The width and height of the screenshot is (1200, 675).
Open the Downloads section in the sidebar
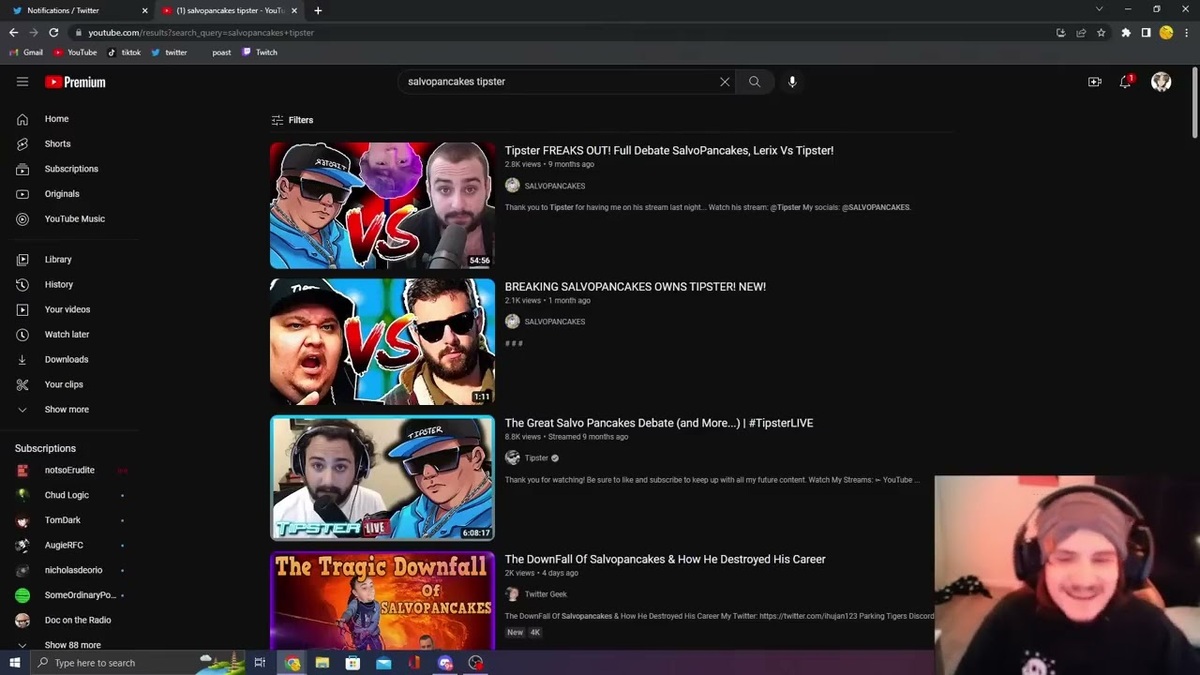coord(66,359)
